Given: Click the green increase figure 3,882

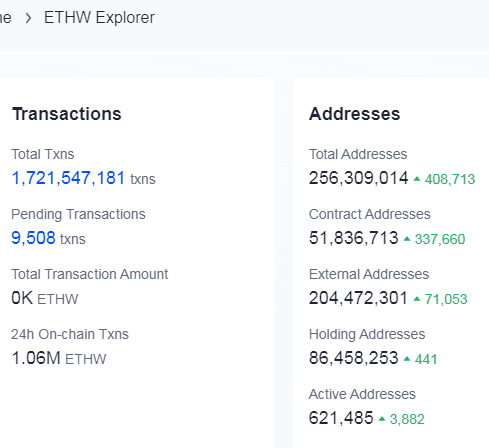Looking at the screenshot, I should [x=407, y=419].
